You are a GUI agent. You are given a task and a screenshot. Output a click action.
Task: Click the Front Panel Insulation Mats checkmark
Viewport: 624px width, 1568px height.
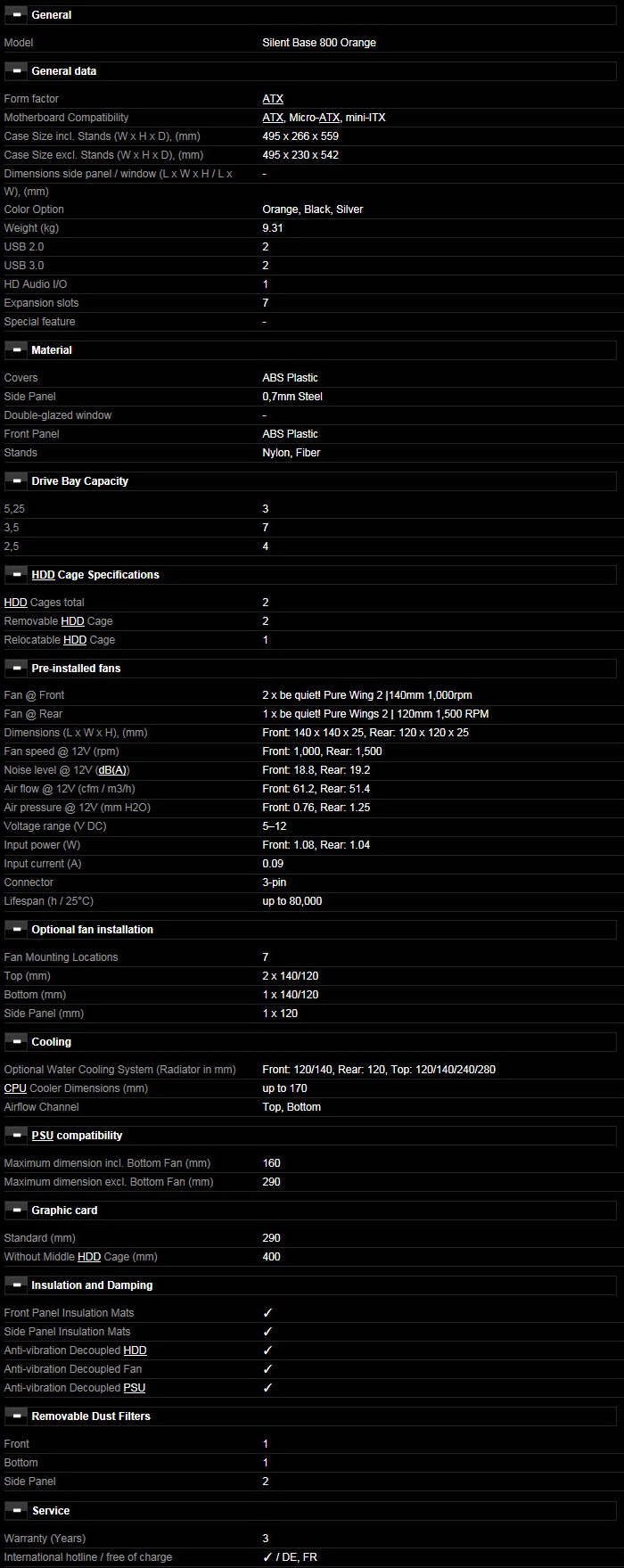267,1313
